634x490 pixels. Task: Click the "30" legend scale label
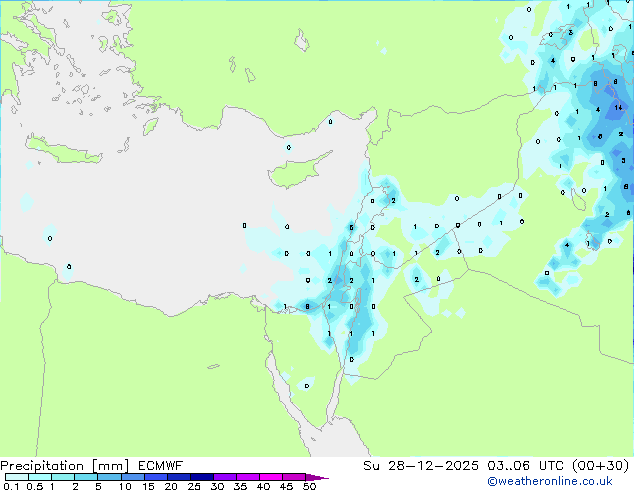pos(217,486)
